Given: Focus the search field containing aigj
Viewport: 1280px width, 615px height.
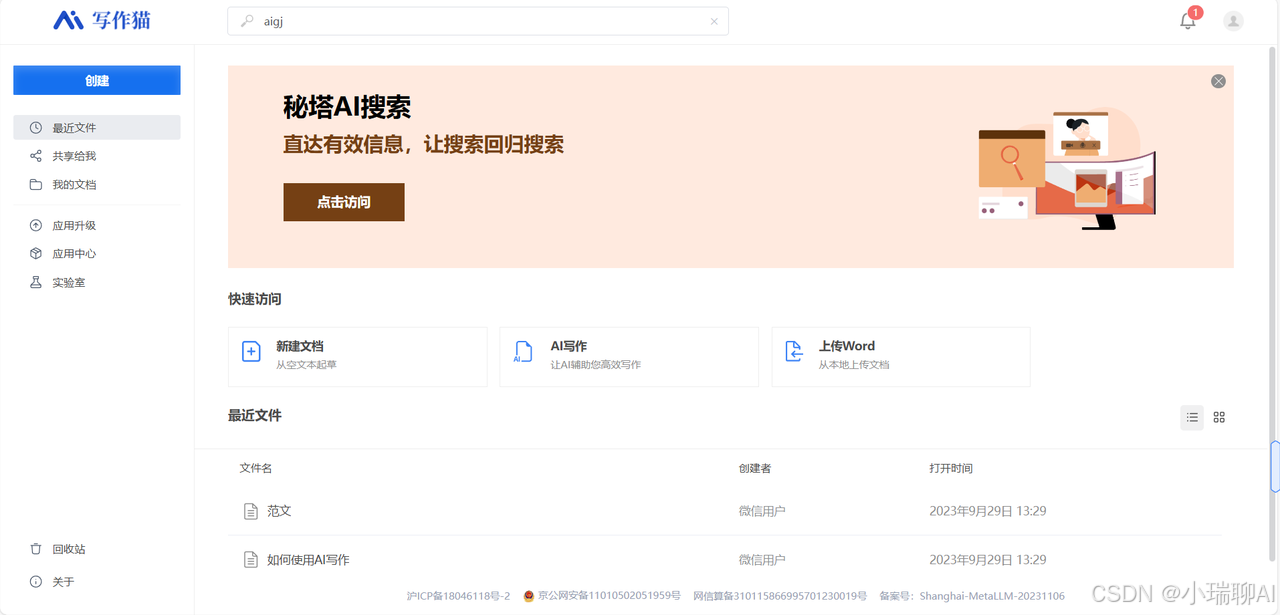Looking at the screenshot, I should 478,21.
